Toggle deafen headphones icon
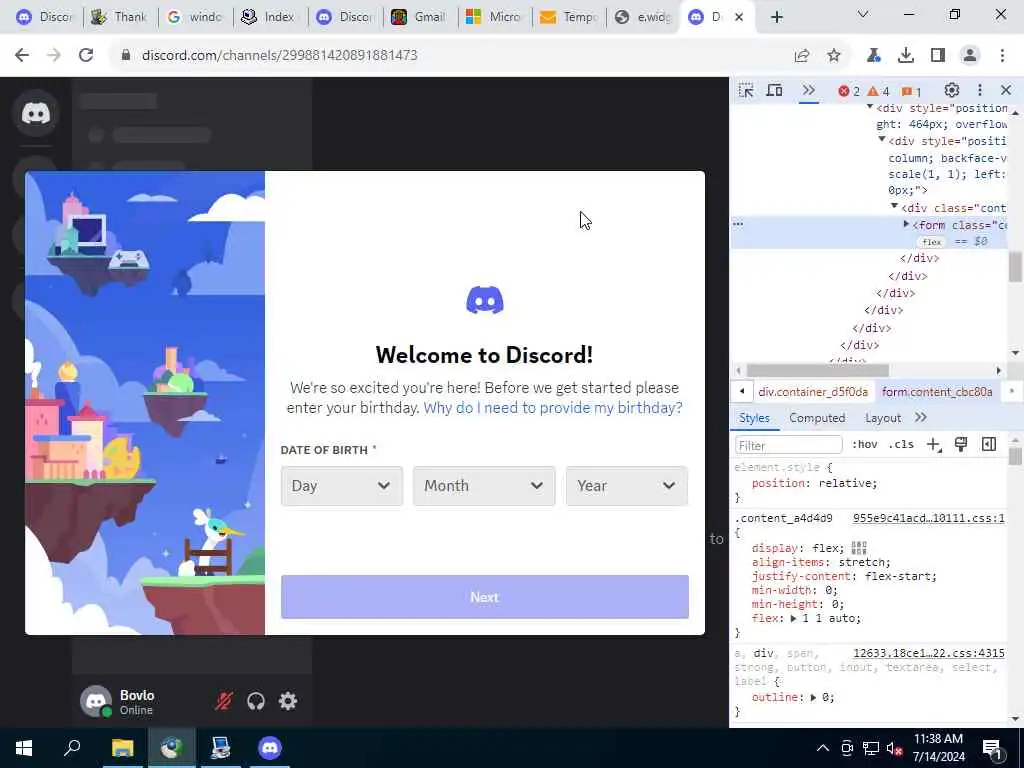 256,701
